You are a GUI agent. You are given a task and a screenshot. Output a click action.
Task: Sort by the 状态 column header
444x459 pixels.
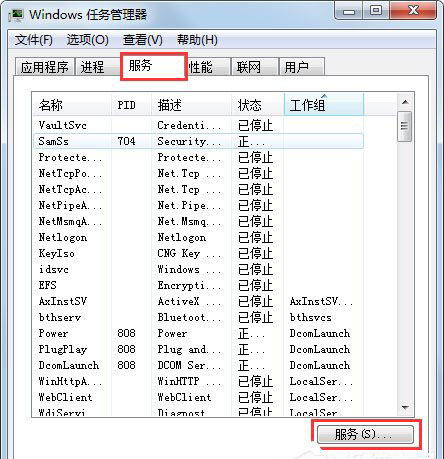point(258,105)
